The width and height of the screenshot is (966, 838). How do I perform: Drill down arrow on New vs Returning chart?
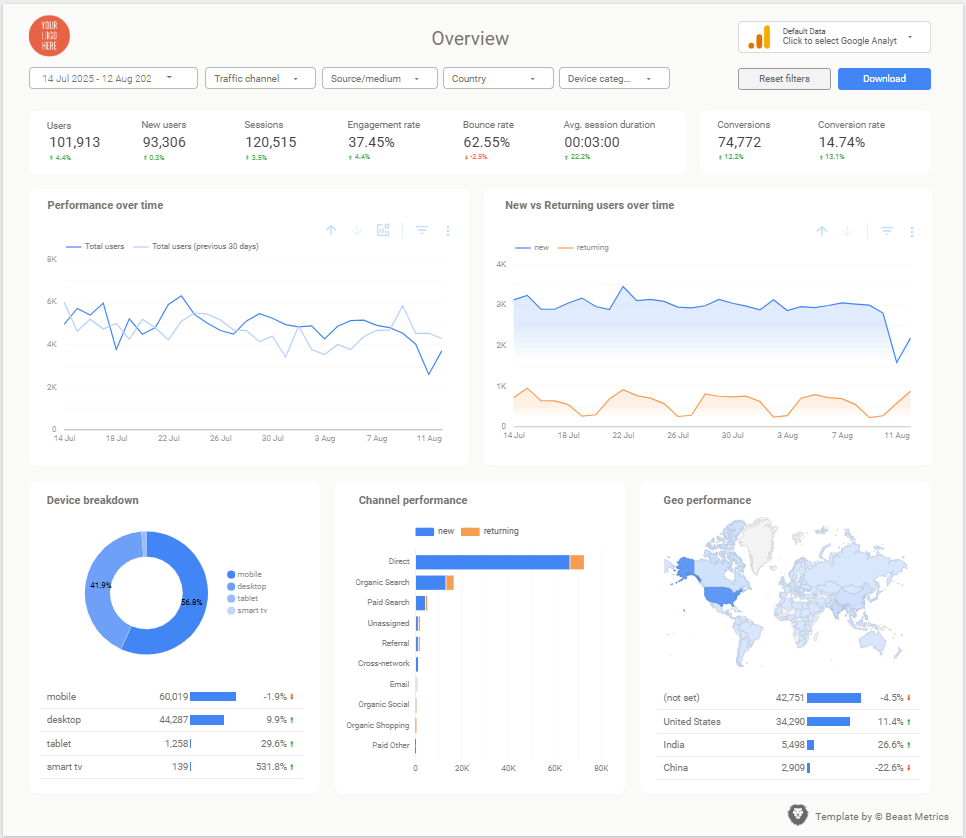(x=848, y=231)
